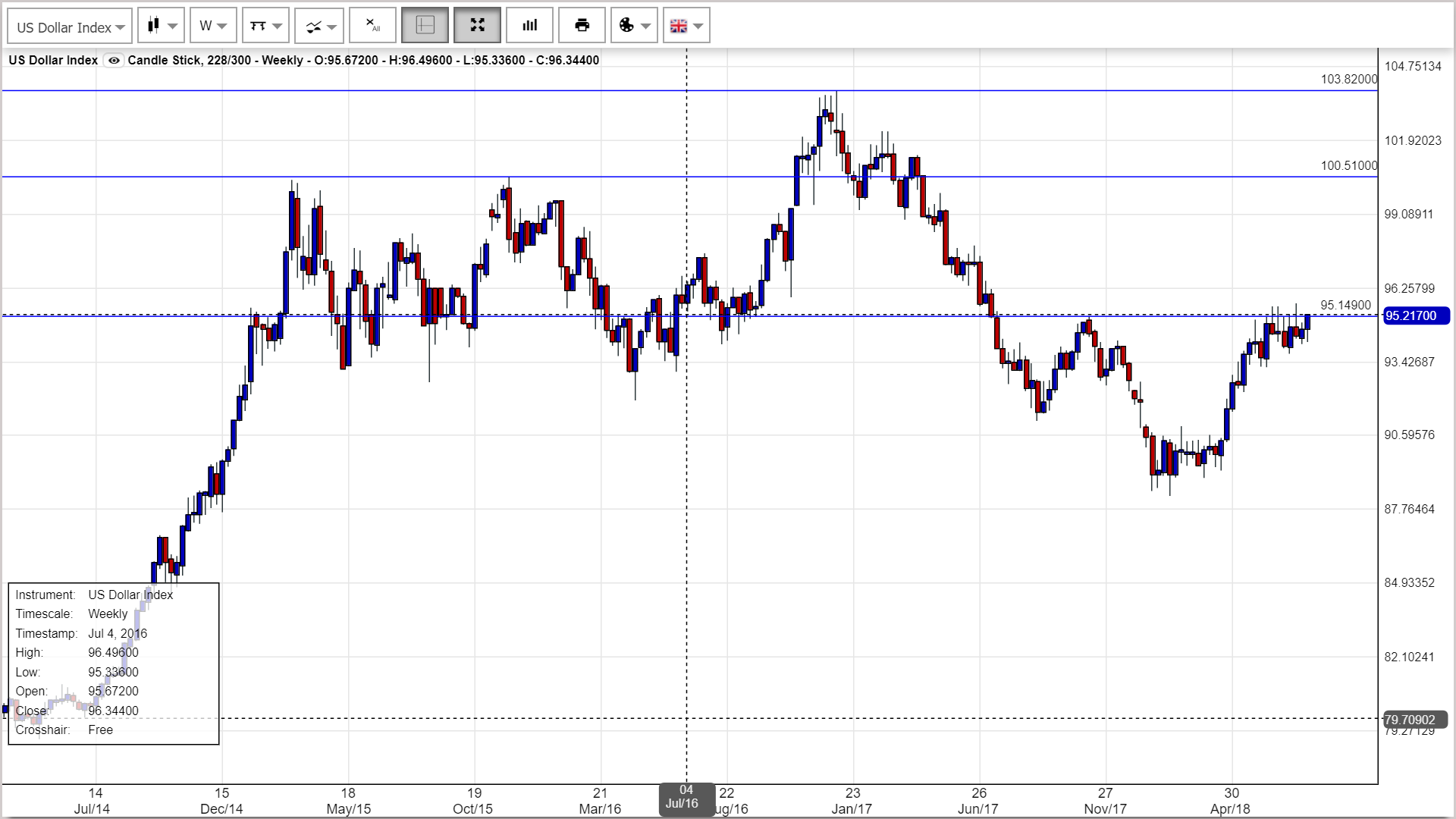Click the print chart icon
Image resolution: width=1456 pixels, height=819 pixels.
click(x=582, y=26)
